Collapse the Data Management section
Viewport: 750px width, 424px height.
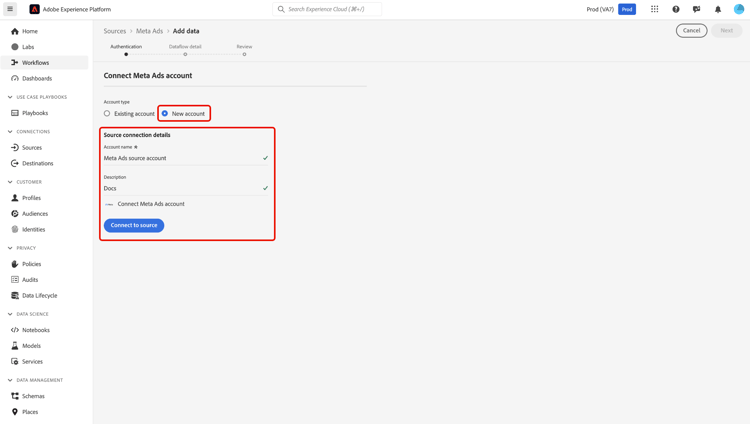10,380
